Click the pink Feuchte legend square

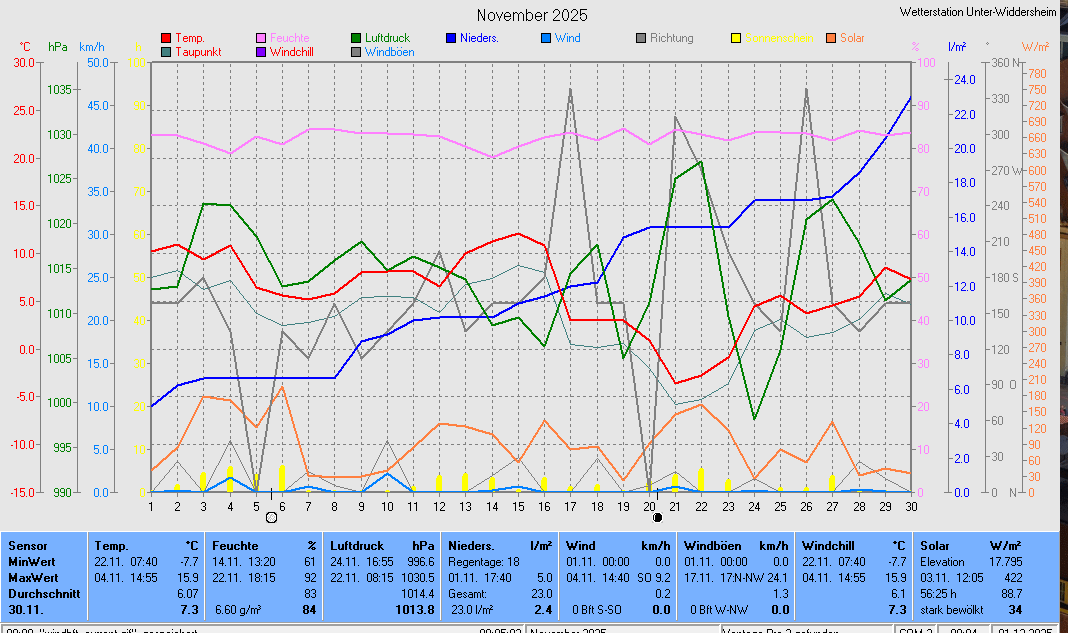261,38
